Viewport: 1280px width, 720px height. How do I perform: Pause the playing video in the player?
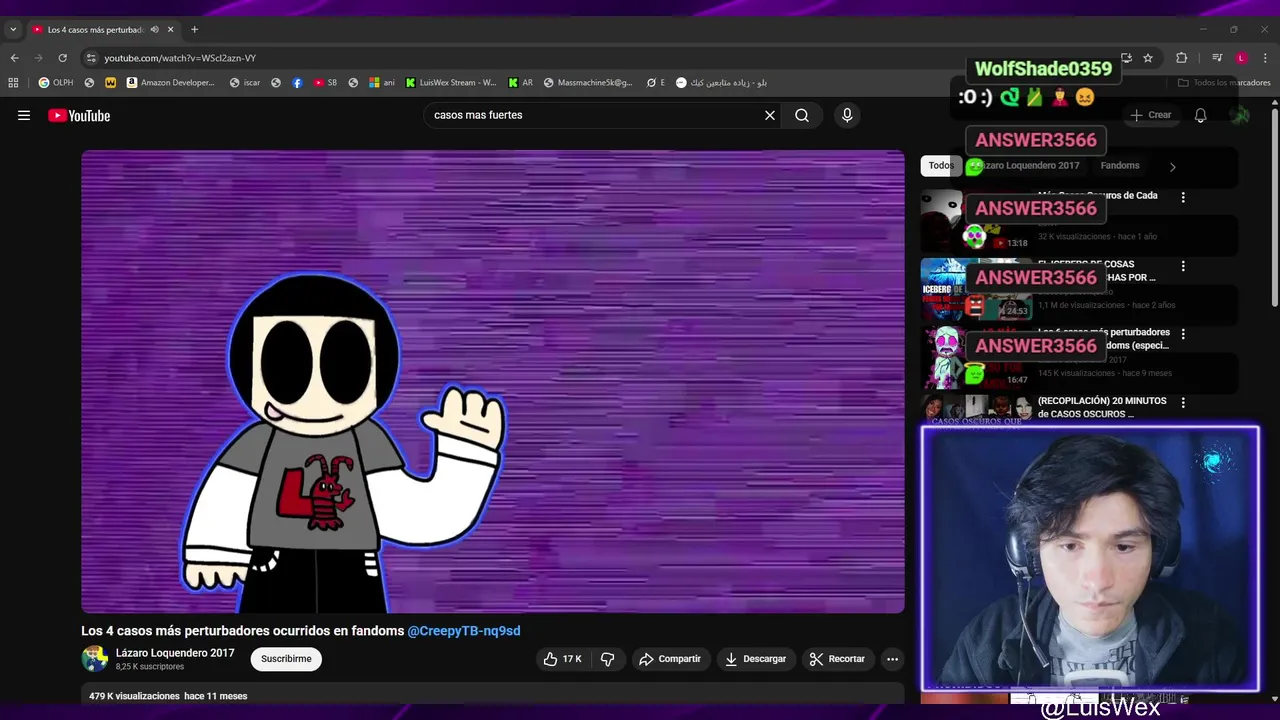click(493, 381)
